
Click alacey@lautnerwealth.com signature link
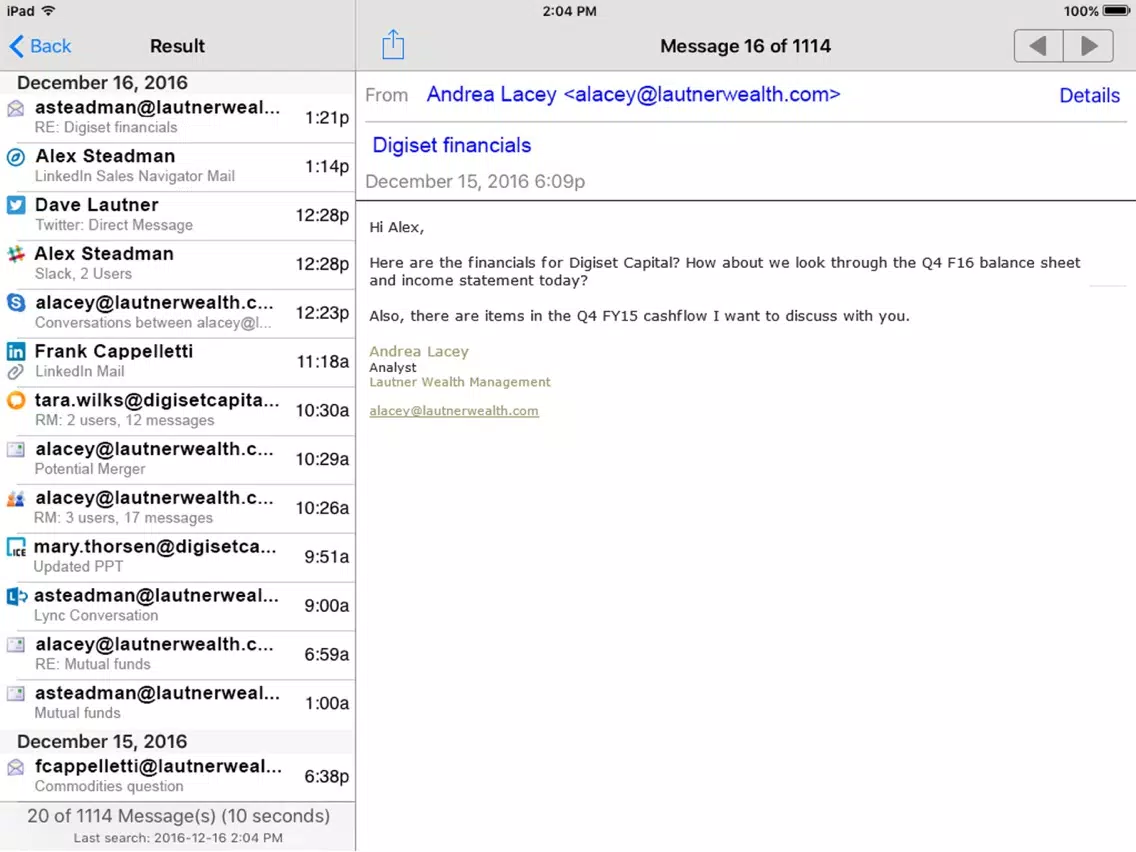click(x=454, y=411)
